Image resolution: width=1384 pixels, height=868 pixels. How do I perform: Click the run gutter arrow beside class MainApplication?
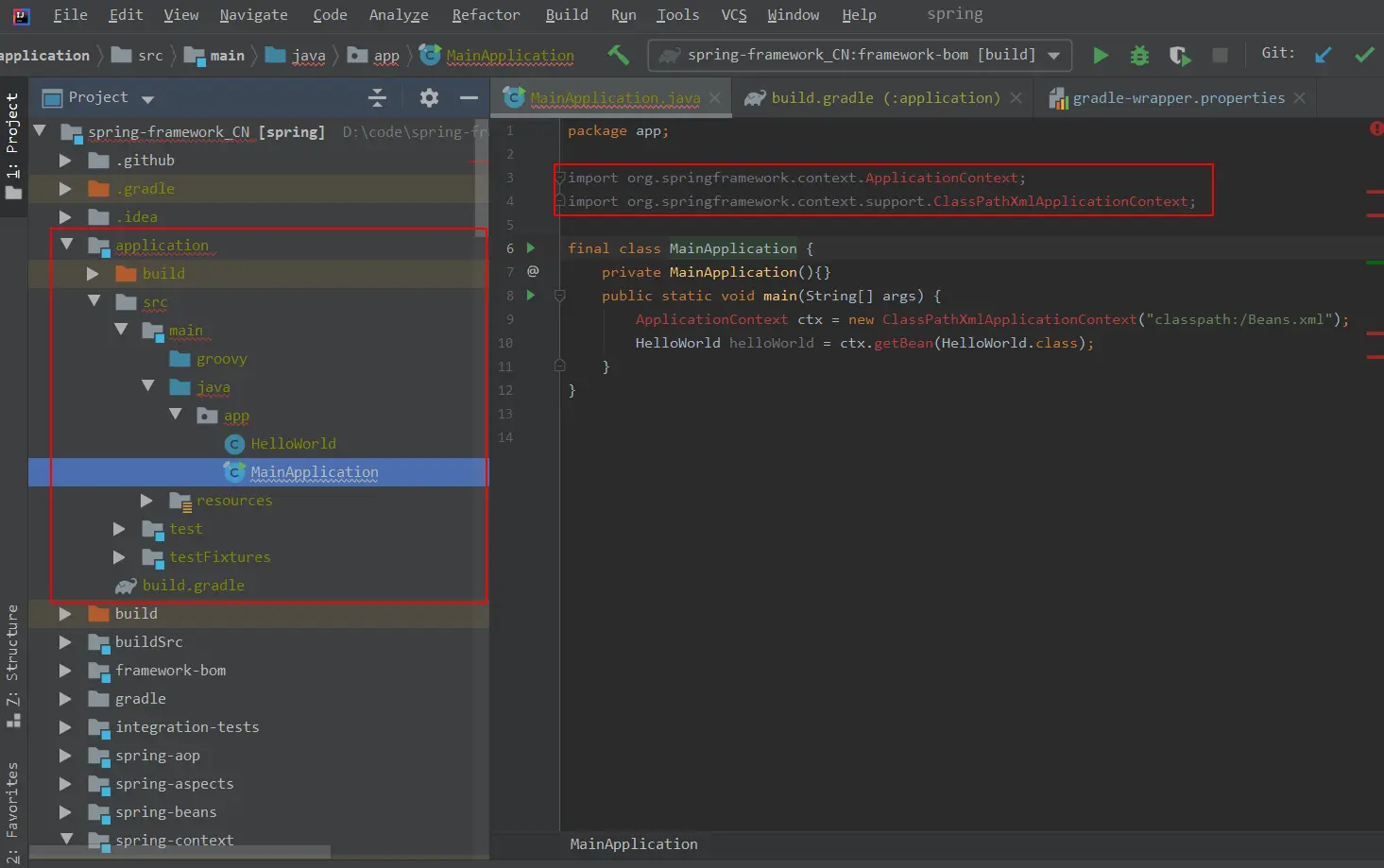[531, 247]
